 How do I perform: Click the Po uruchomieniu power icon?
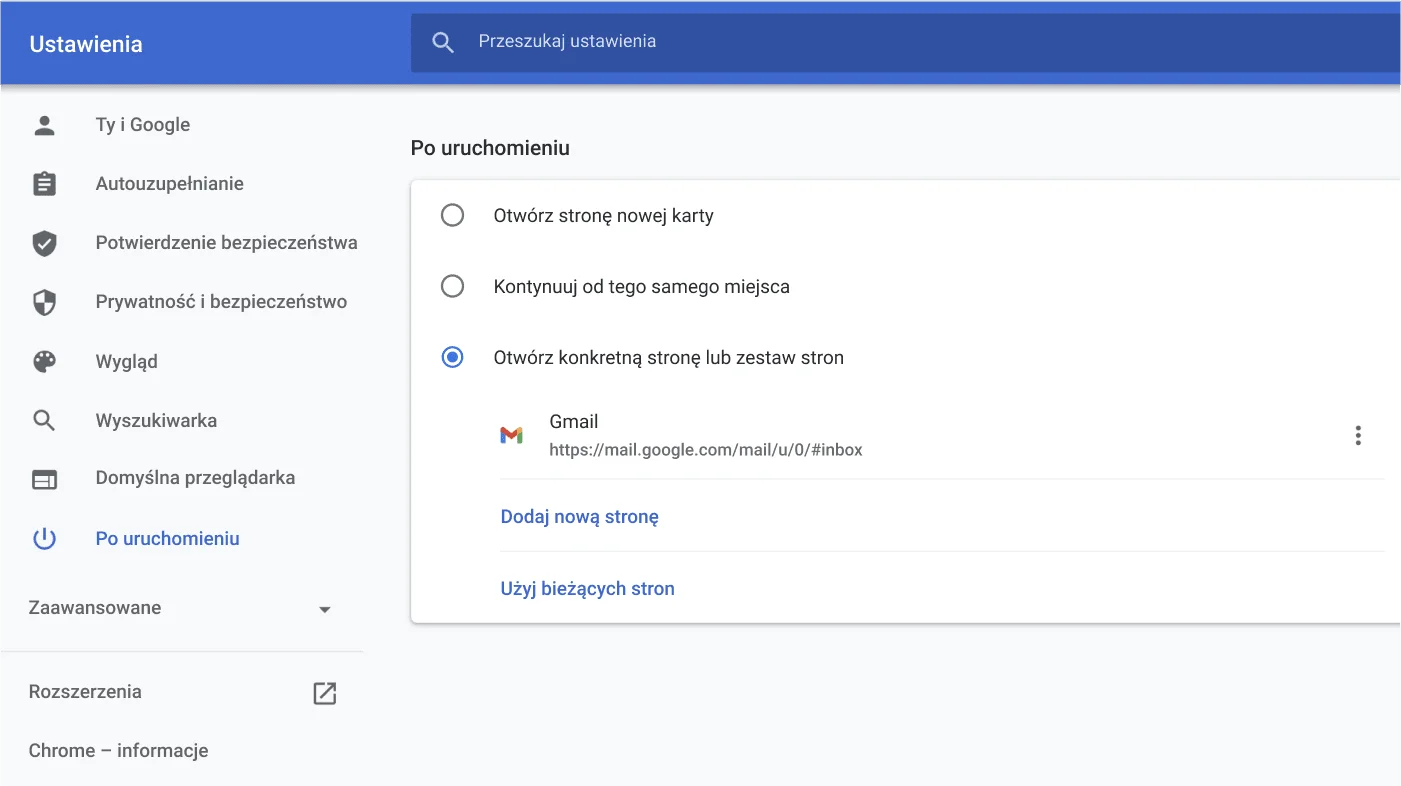pyautogui.click(x=44, y=538)
